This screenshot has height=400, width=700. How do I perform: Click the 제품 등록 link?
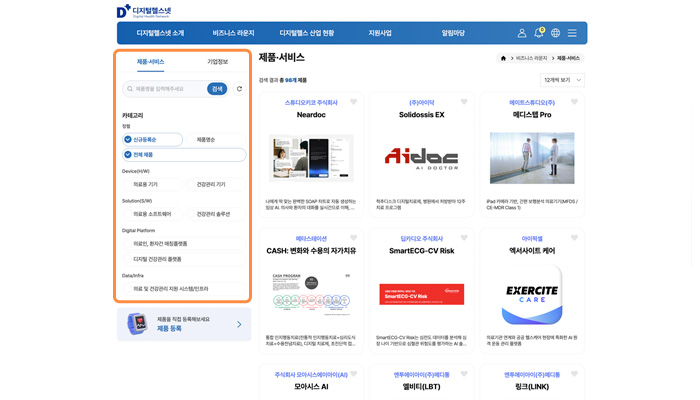click(169, 328)
